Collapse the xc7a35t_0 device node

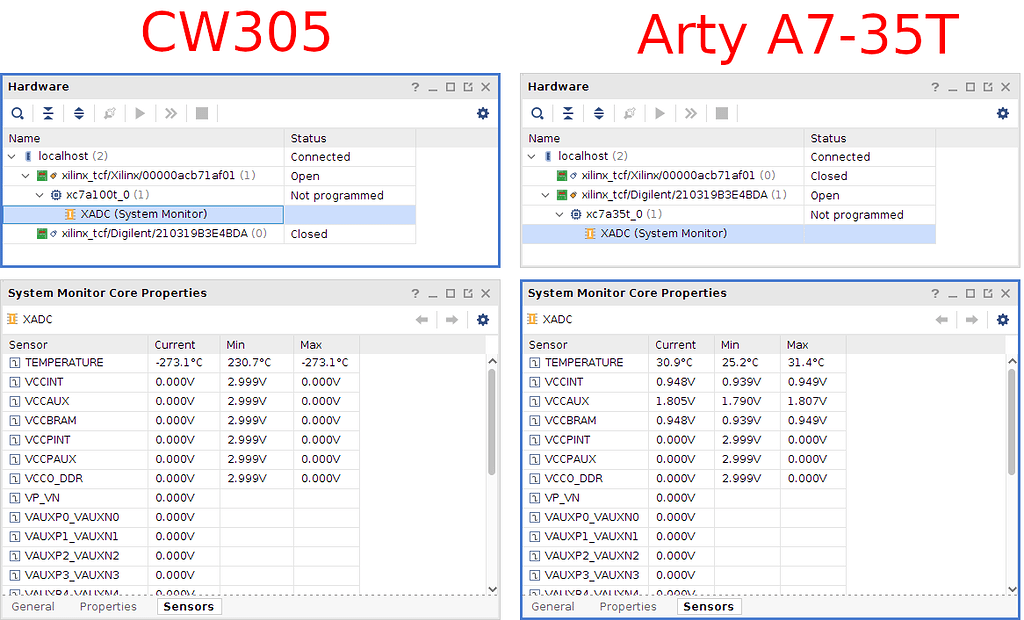560,214
